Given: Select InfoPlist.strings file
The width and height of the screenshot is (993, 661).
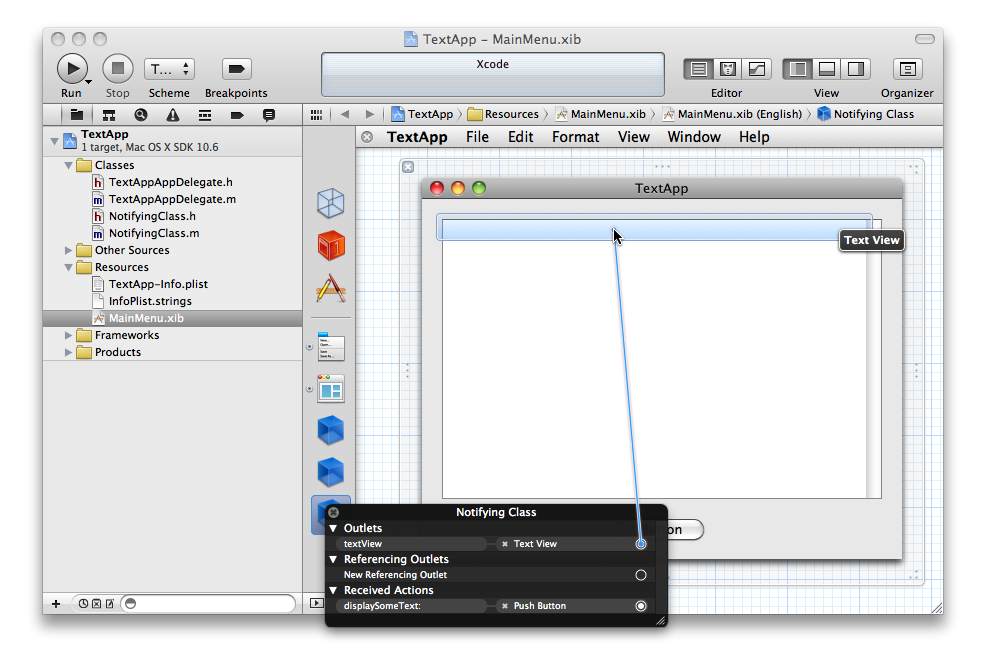Looking at the screenshot, I should [x=149, y=301].
